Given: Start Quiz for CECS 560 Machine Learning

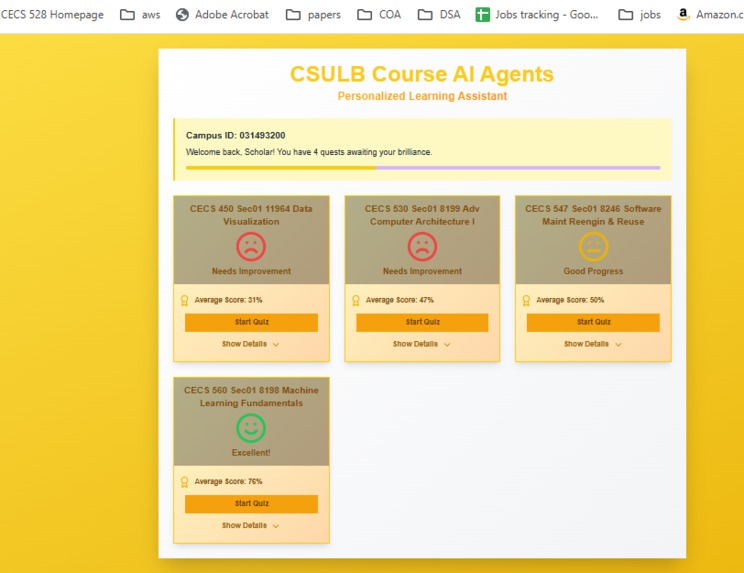Looking at the screenshot, I should pos(251,504).
